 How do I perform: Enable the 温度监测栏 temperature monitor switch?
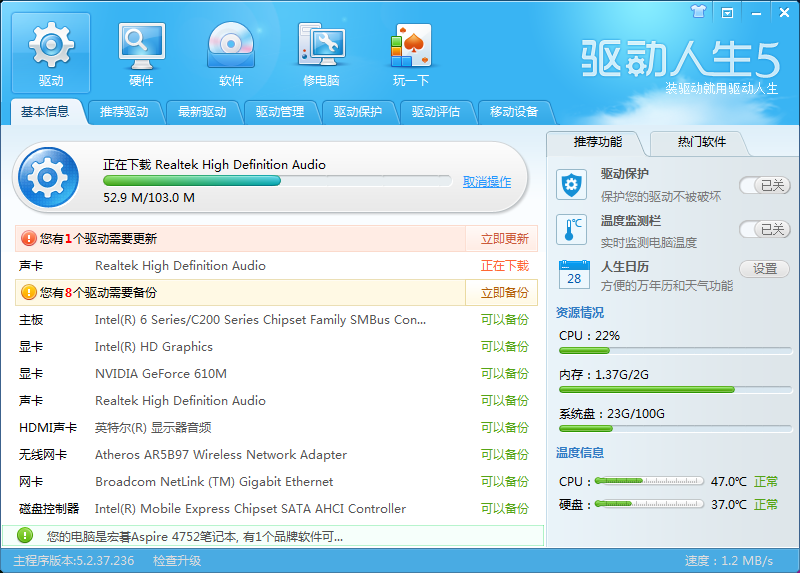(x=764, y=230)
